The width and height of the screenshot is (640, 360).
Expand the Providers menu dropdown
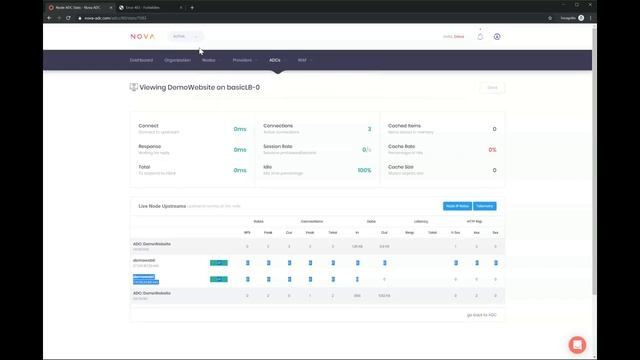tap(245, 60)
